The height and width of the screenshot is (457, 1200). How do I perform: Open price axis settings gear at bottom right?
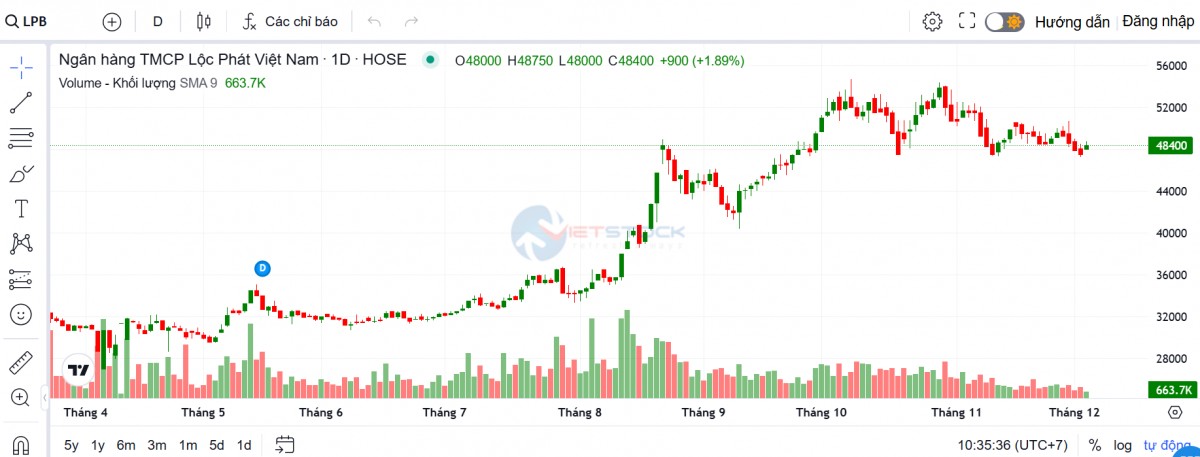tap(1174, 412)
